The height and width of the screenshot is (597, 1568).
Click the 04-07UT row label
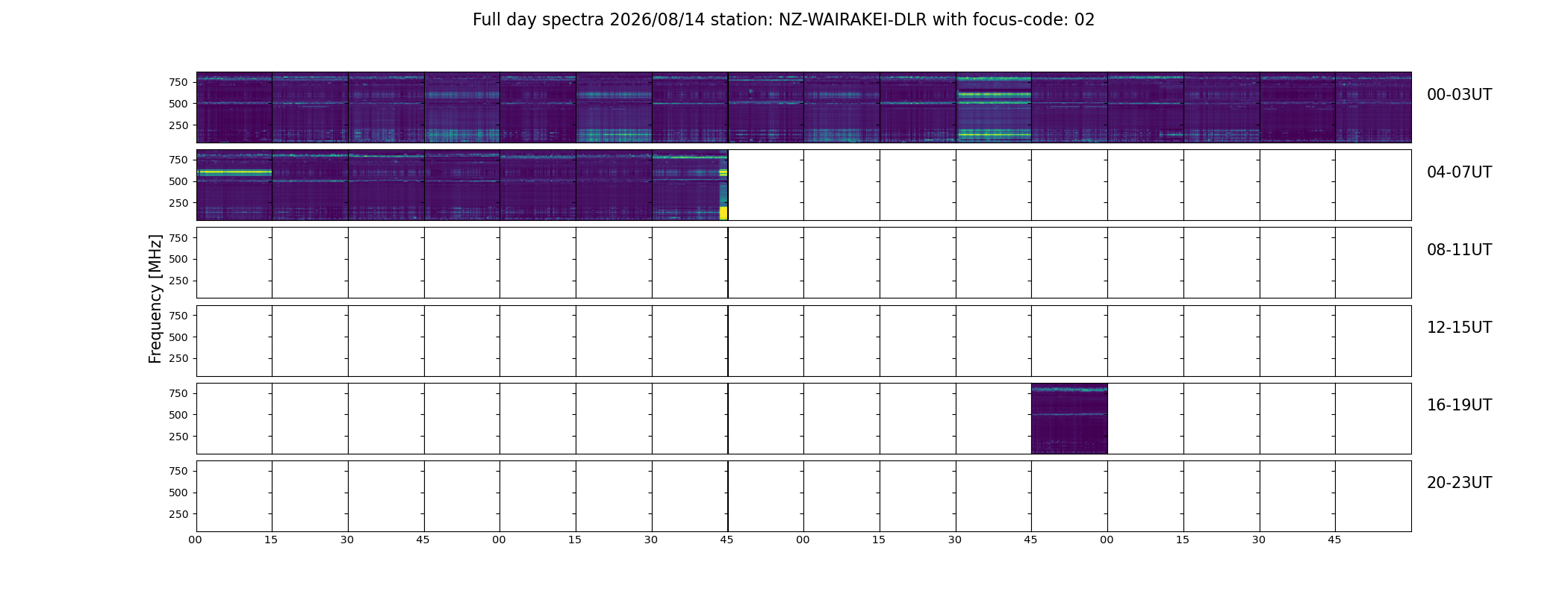point(1459,172)
